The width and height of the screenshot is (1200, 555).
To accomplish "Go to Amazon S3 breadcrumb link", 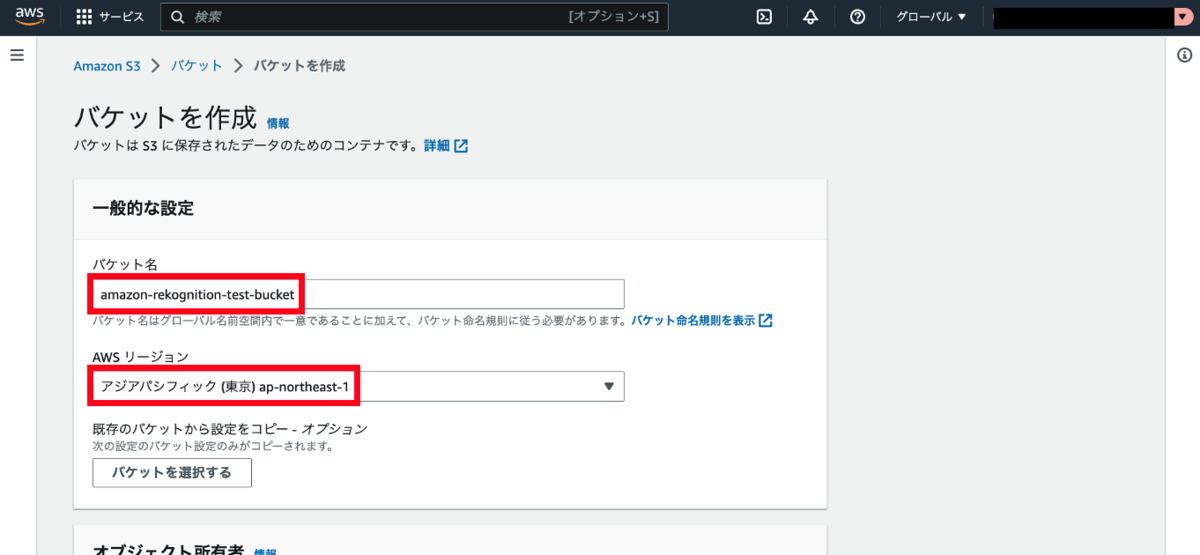I will tap(107, 66).
